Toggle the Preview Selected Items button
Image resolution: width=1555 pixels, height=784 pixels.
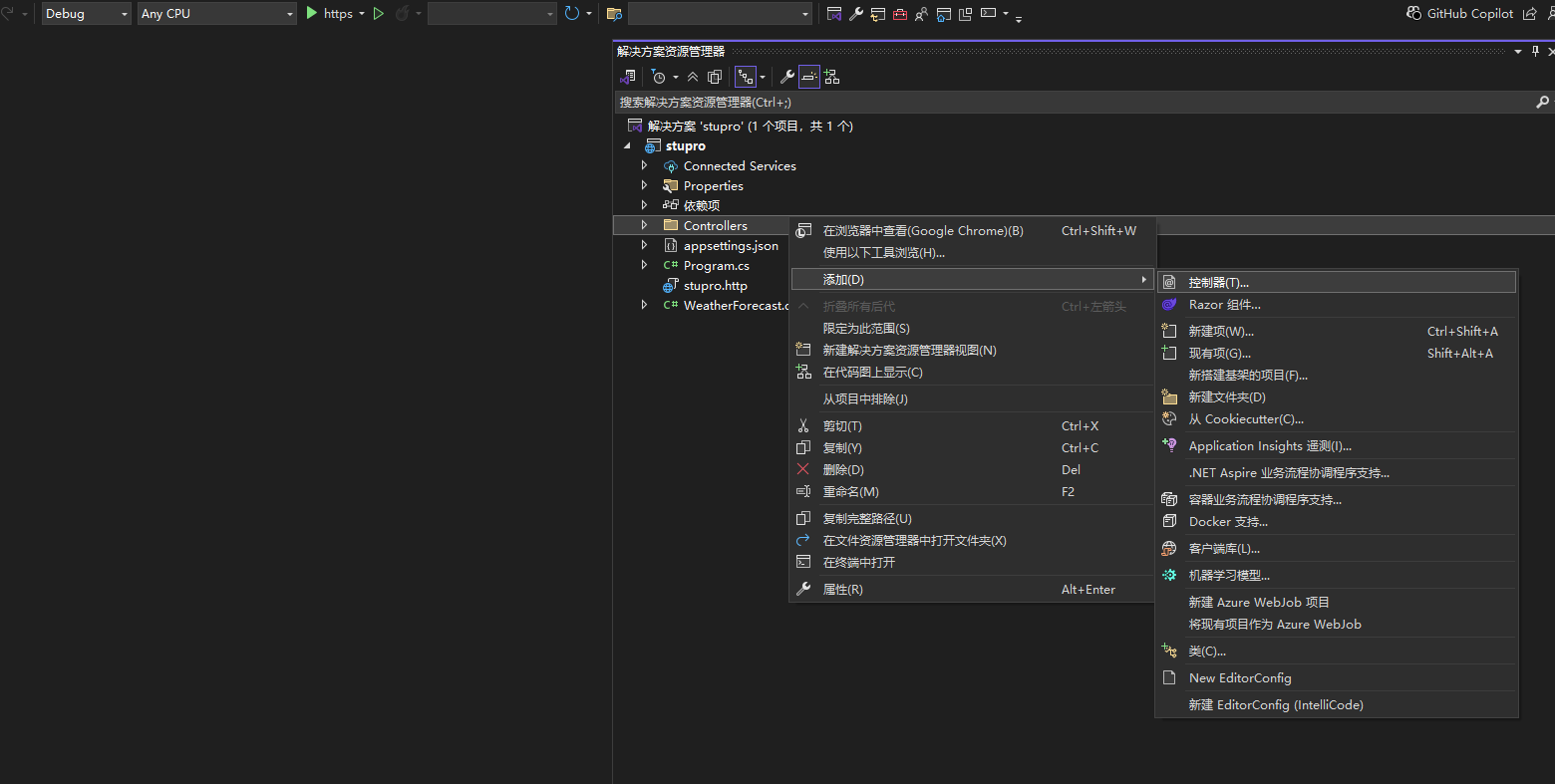point(809,77)
